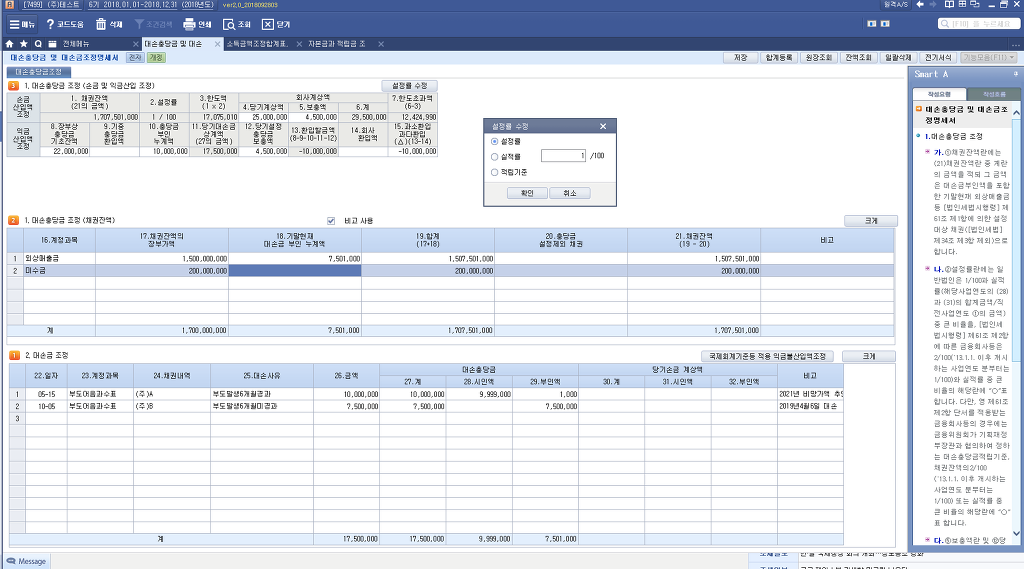Image resolution: width=1024 pixels, height=569 pixels.
Task: Click the 삭제 trash can icon
Action: pos(101,23)
